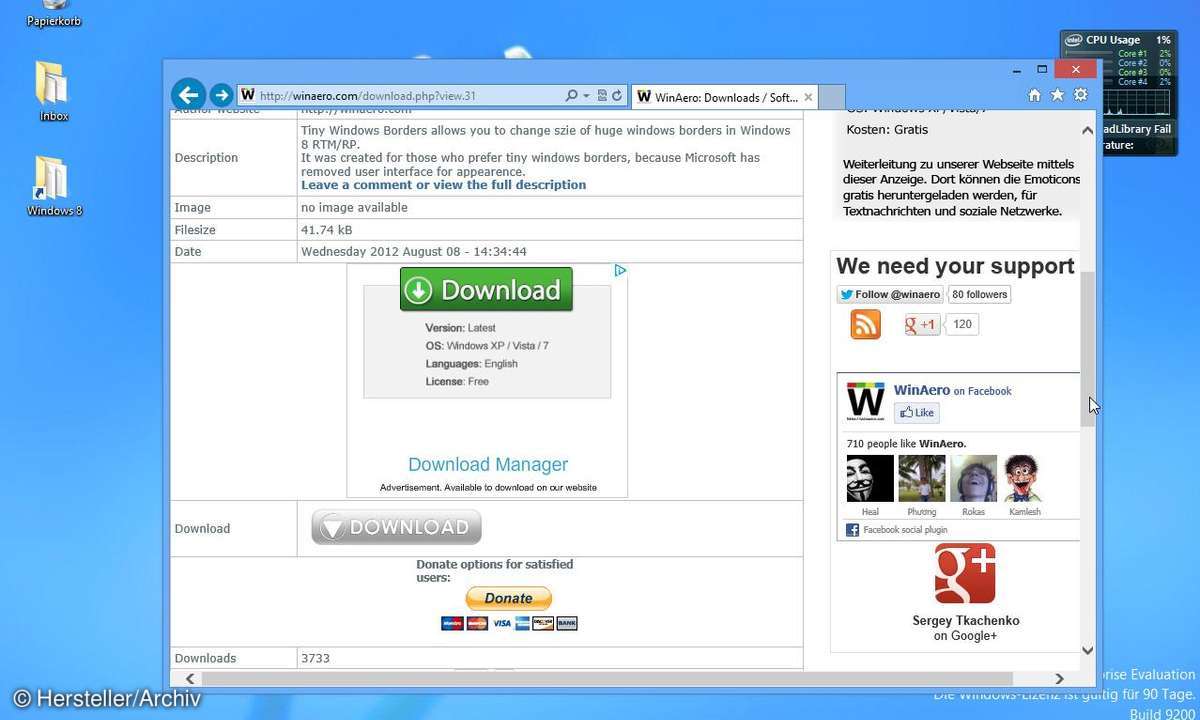Image resolution: width=1200 pixels, height=720 pixels.
Task: Close the WinAero Downloads tab
Action: pos(808,97)
